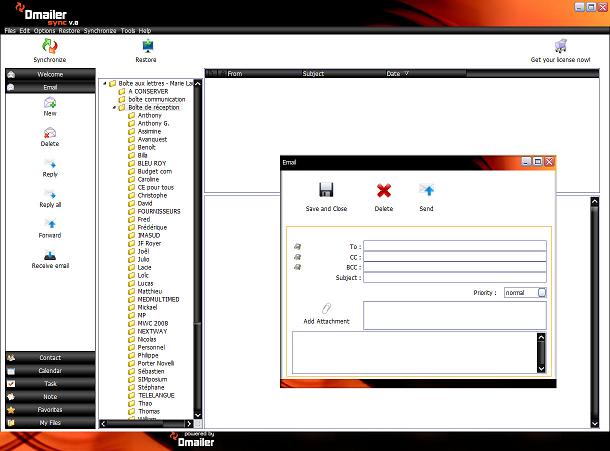The height and width of the screenshot is (451, 610).
Task: Select the CE pour tous folder
Action: click(x=156, y=188)
